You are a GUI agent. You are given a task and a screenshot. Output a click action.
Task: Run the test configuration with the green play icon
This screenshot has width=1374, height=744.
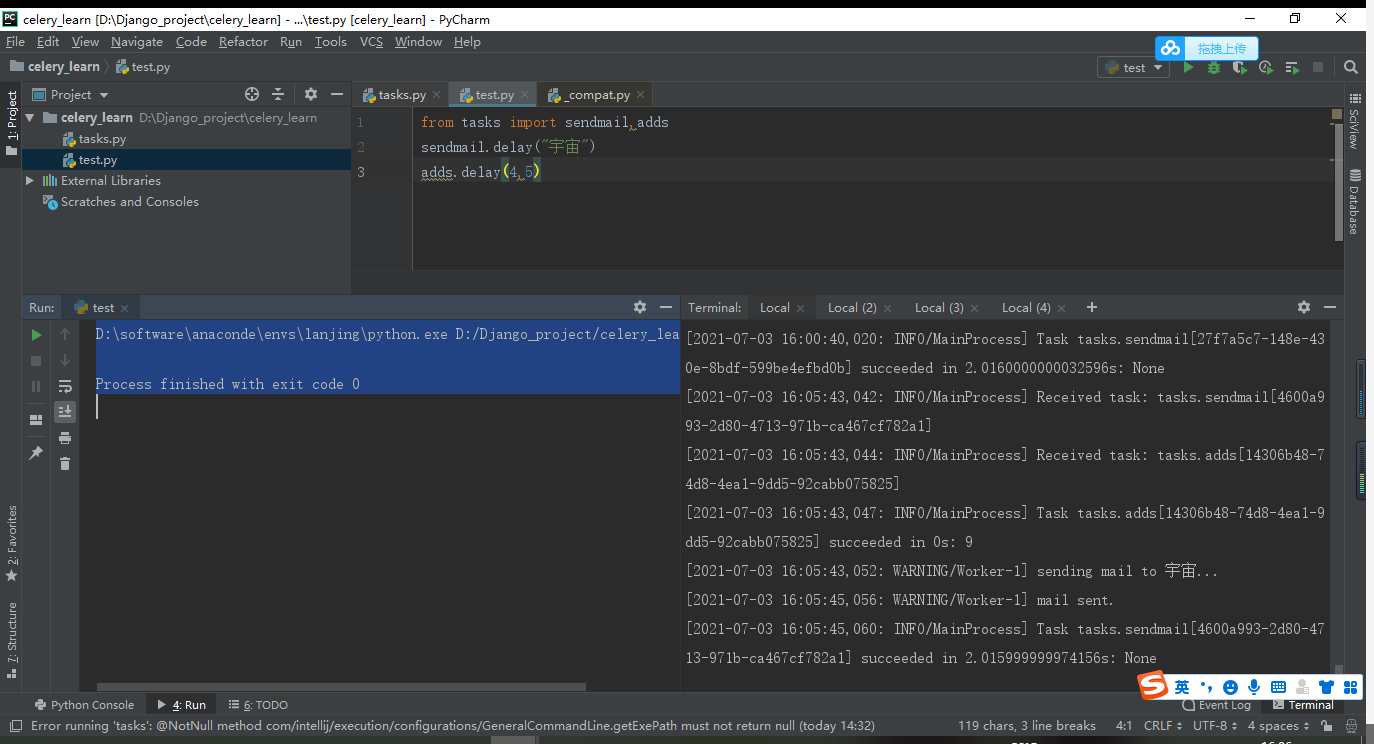pos(1188,67)
